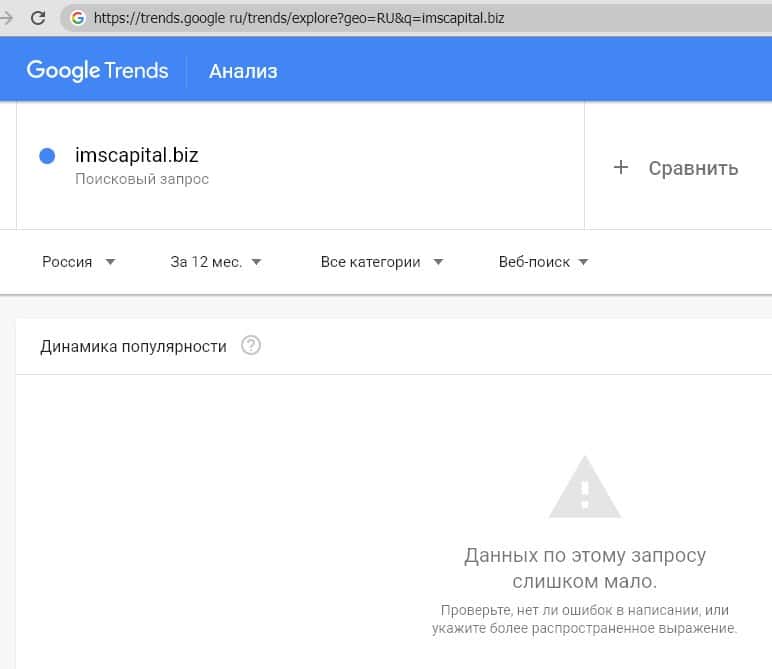The height and width of the screenshot is (669, 772).
Task: Click the gray warning triangle icon
Action: (x=585, y=487)
